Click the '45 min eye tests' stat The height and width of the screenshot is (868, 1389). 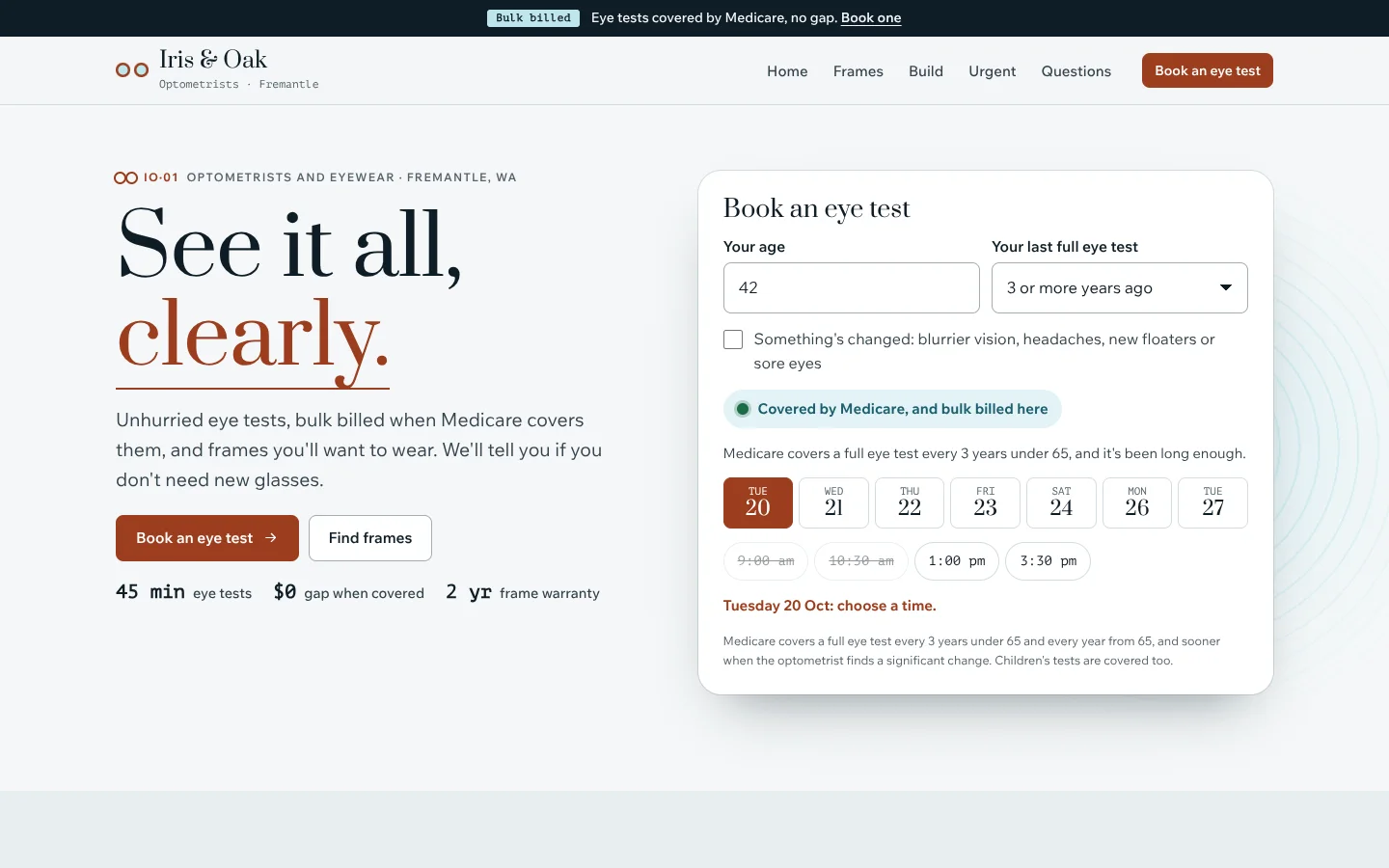tap(183, 592)
